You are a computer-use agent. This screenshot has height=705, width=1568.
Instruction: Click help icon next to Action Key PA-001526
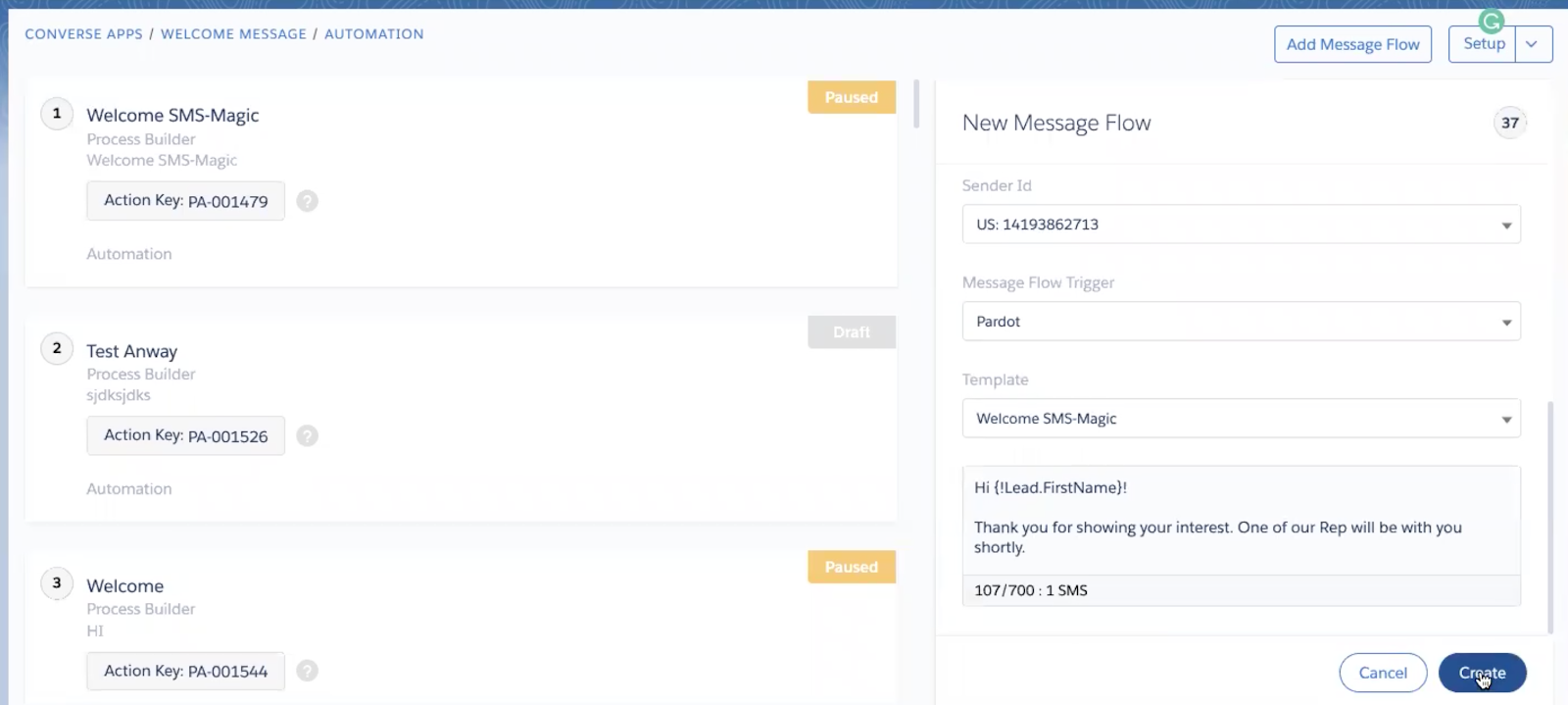[307, 435]
